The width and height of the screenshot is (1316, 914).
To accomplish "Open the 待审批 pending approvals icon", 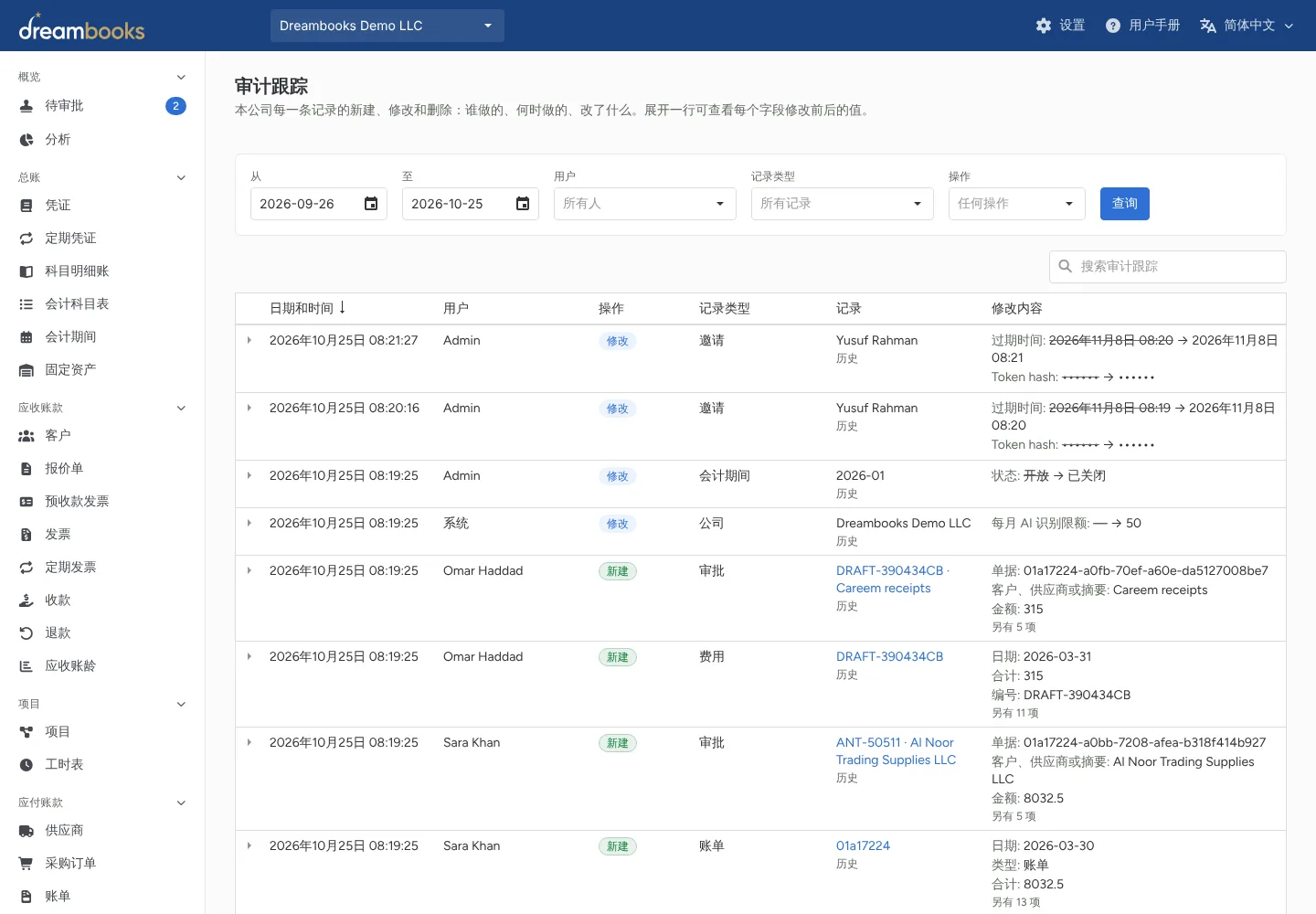I will click(27, 106).
